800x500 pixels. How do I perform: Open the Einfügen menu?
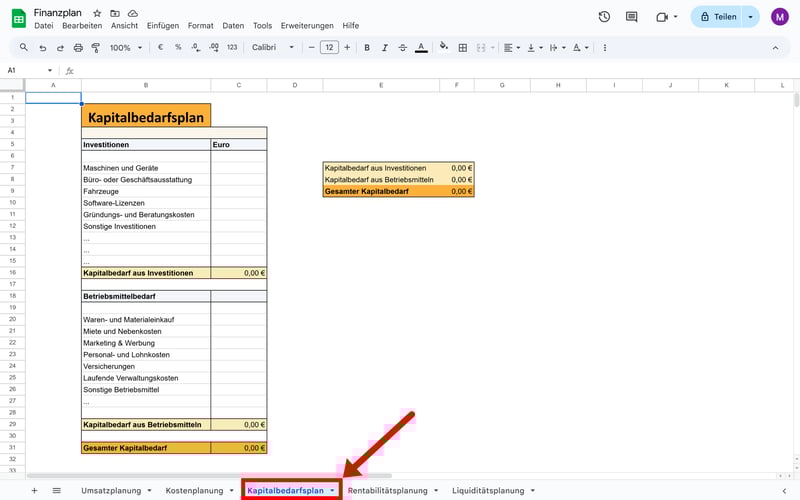coord(163,25)
